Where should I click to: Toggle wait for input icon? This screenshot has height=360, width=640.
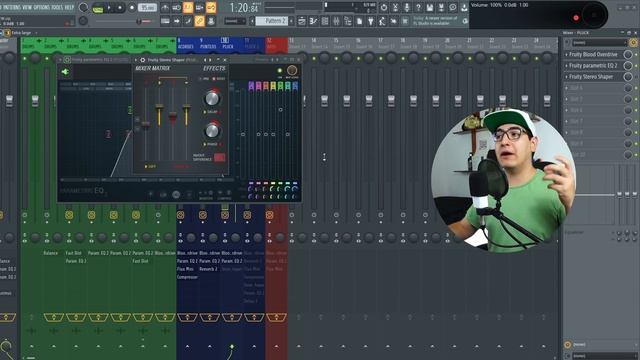click(176, 8)
